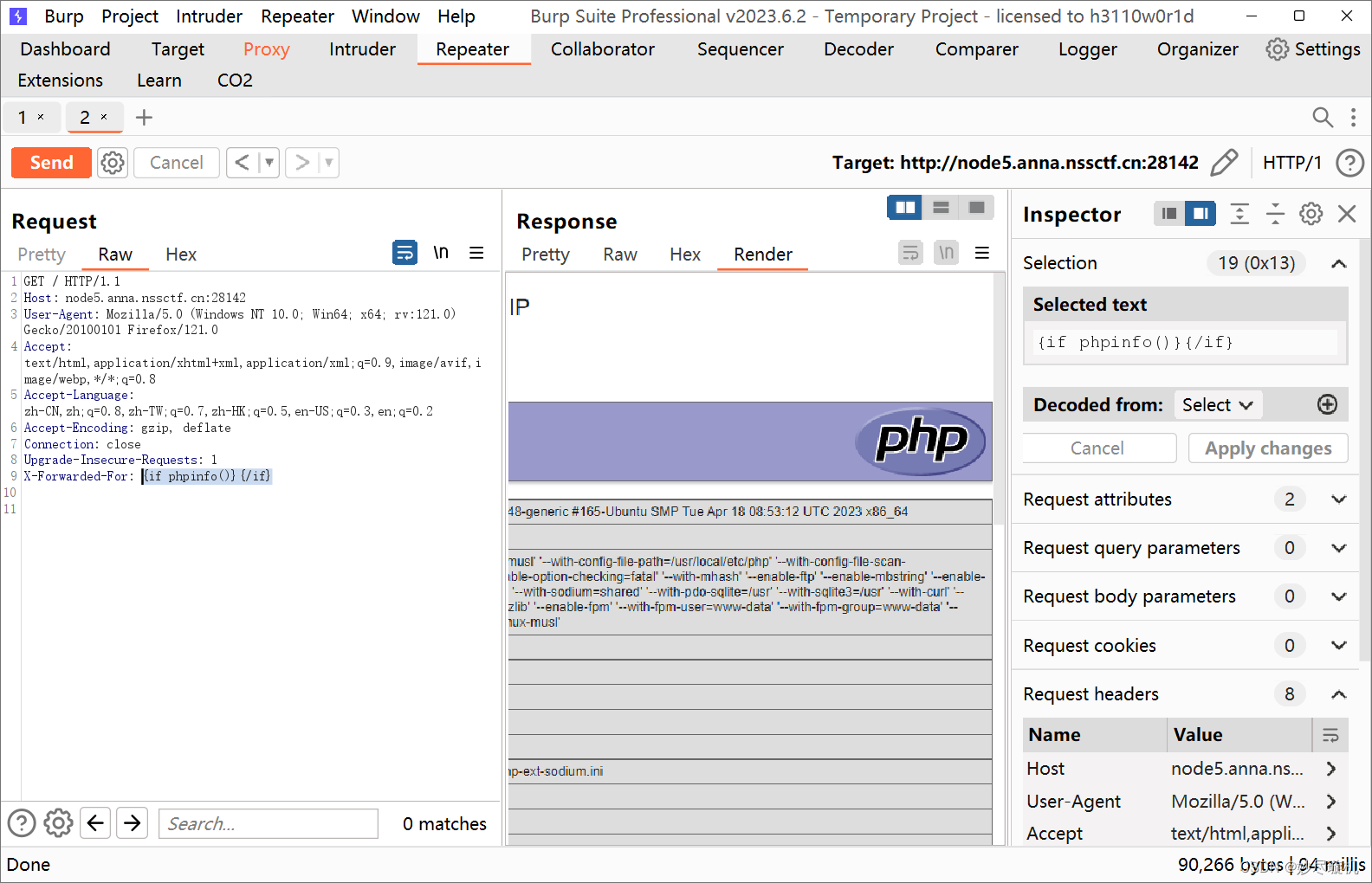Open response pane hamburger menu
Screen dimensions: 1372x883
(982, 253)
